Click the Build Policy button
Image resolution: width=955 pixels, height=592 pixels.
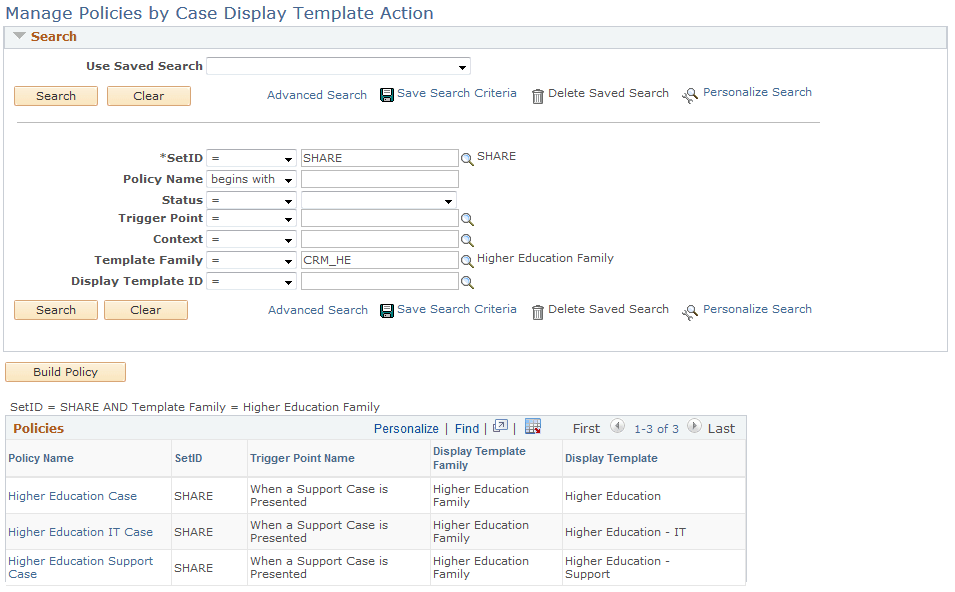pyautogui.click(x=65, y=371)
